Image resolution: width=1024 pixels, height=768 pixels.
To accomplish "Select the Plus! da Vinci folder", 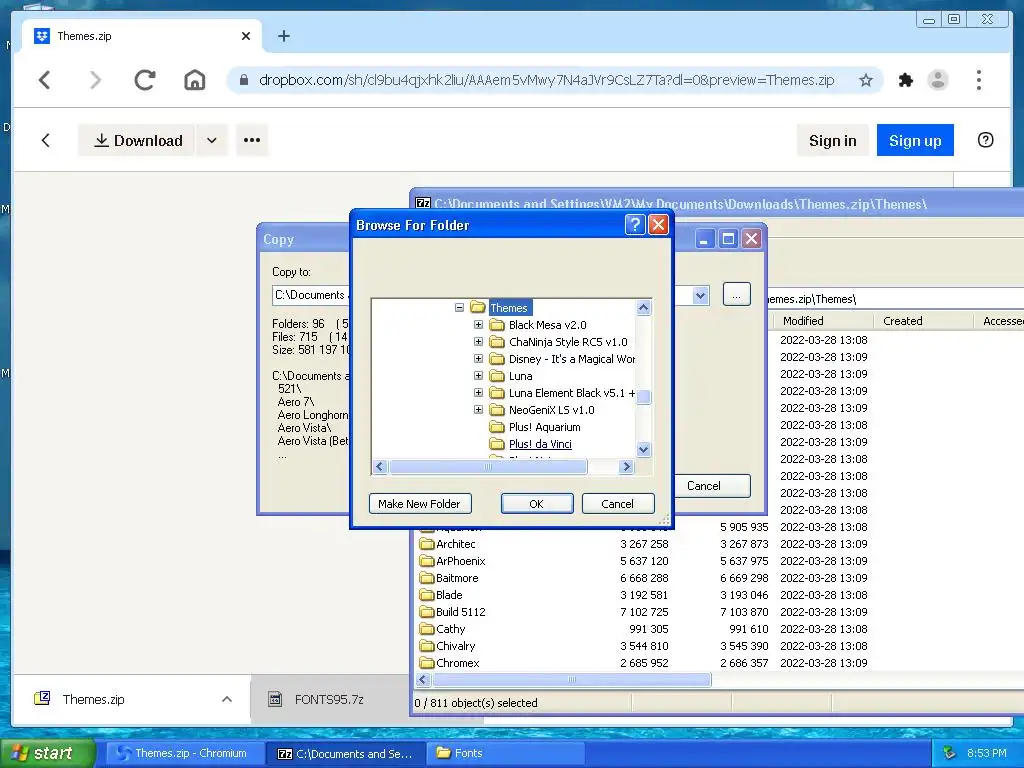I will click(x=540, y=443).
